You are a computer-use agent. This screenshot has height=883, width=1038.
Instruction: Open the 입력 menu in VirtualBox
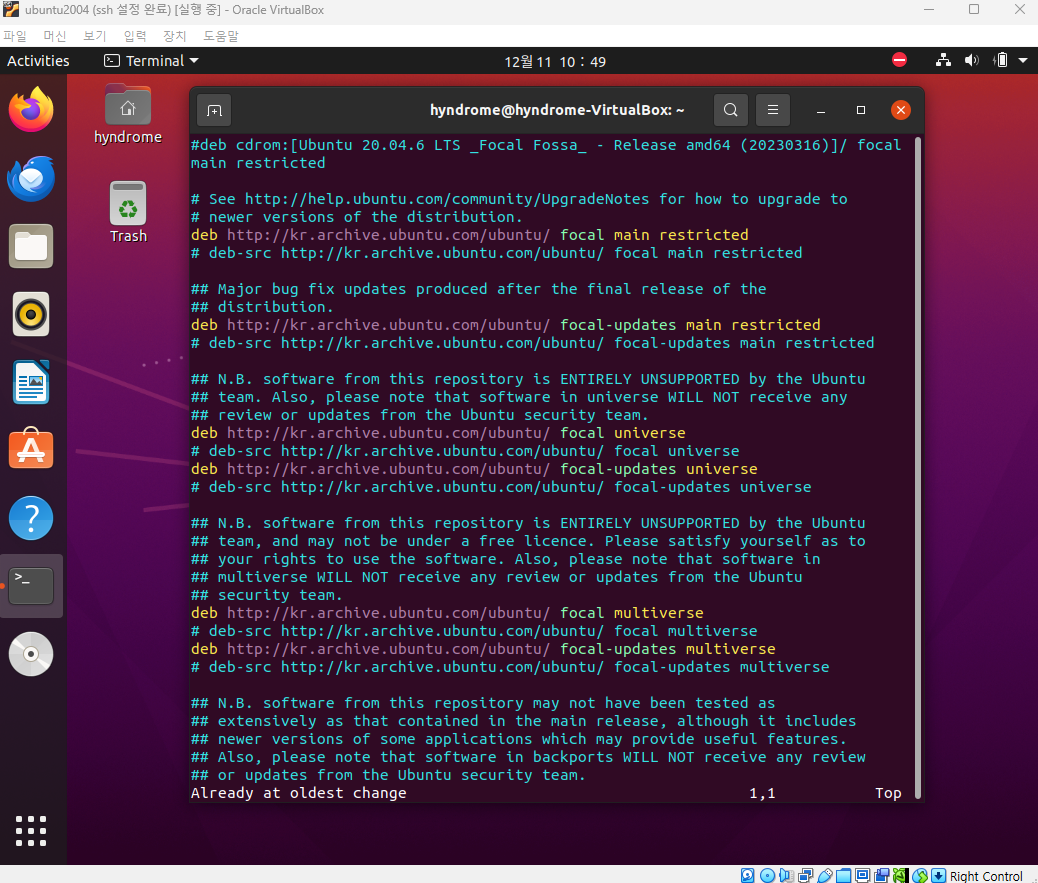pyautogui.click(x=134, y=36)
